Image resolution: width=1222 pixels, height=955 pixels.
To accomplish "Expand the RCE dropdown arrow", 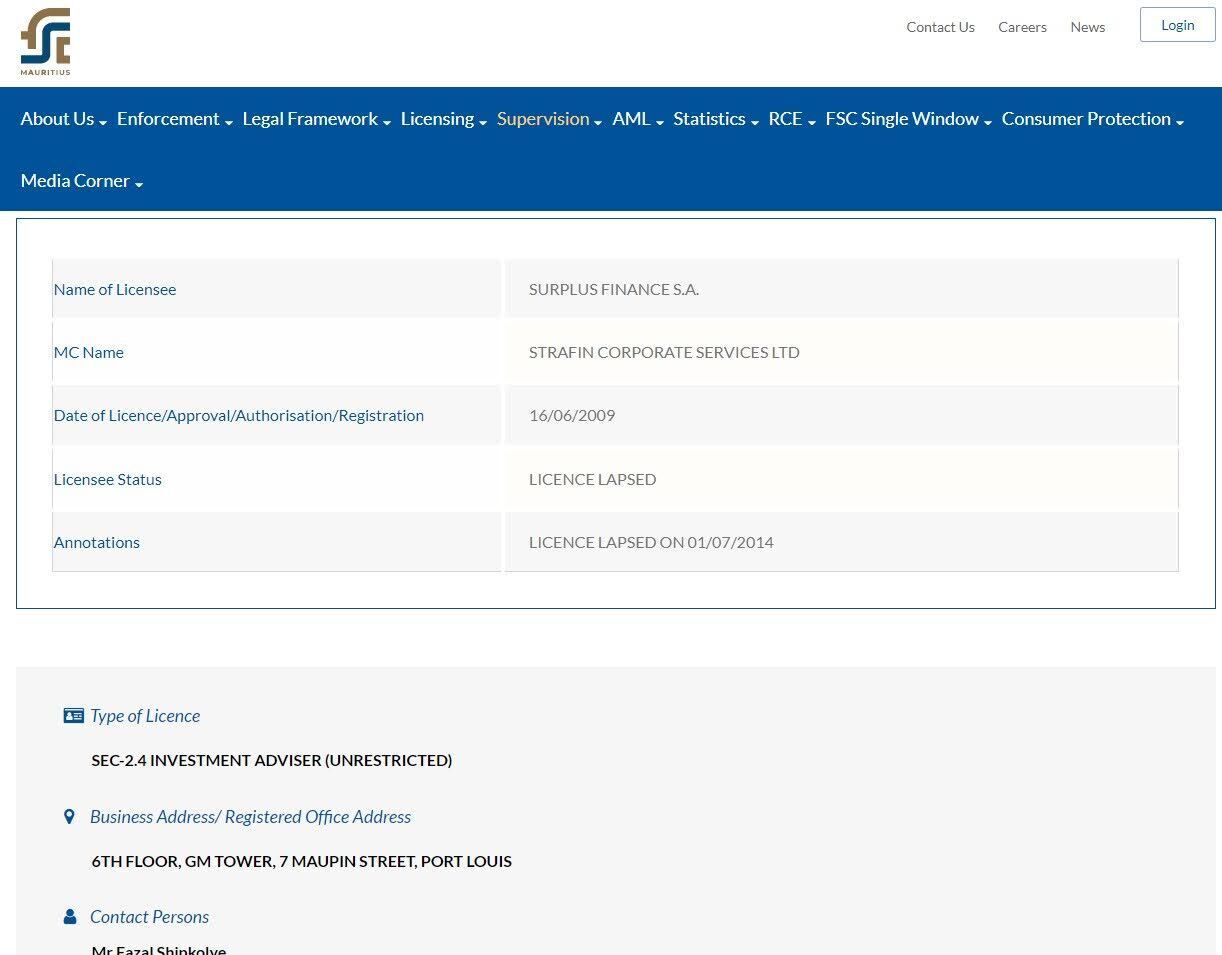I will pos(811,122).
